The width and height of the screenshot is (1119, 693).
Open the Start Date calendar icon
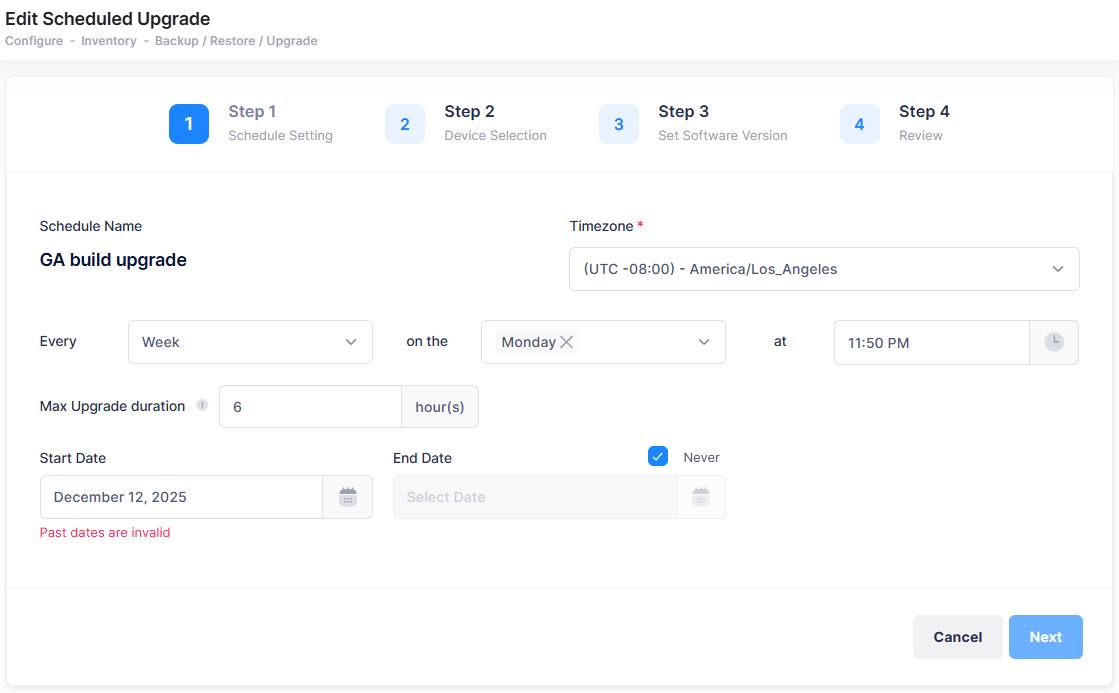(347, 497)
